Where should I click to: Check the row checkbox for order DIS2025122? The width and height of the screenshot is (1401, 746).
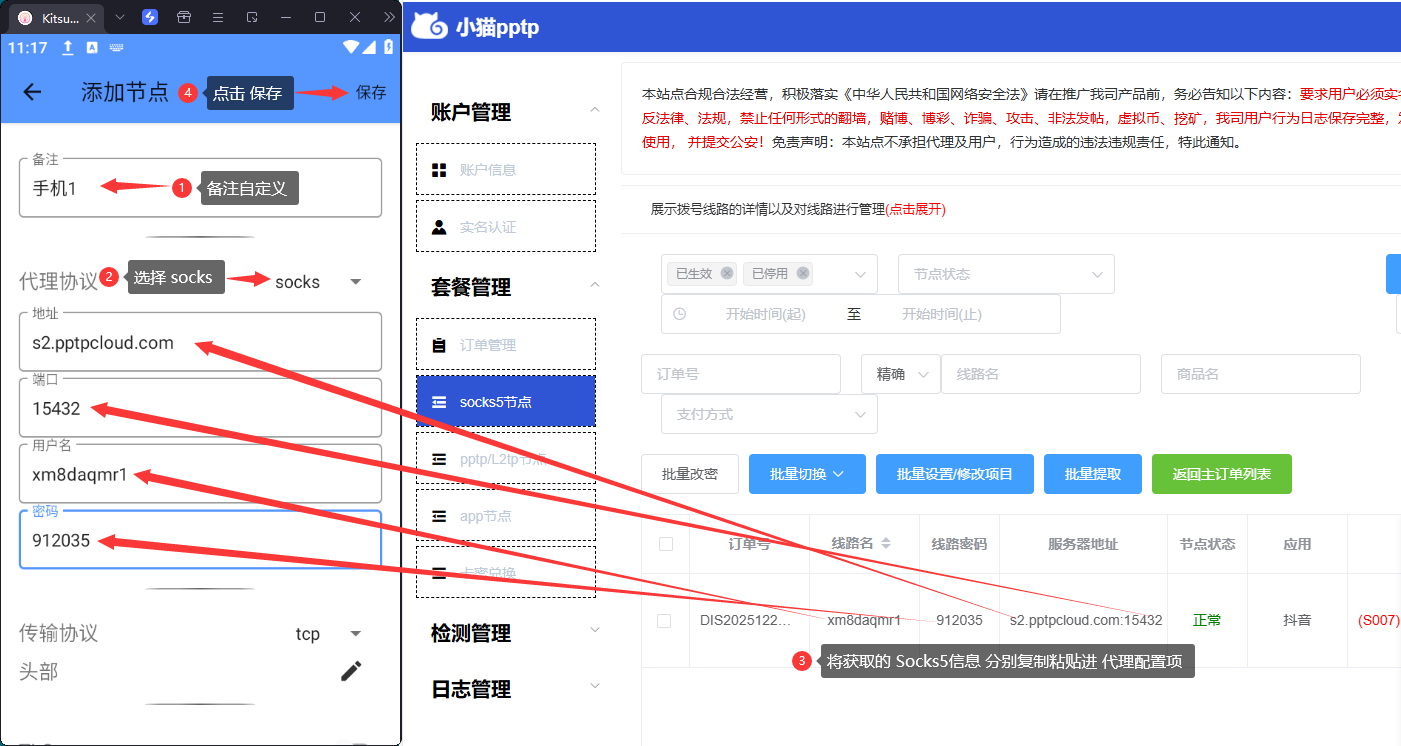click(664, 621)
